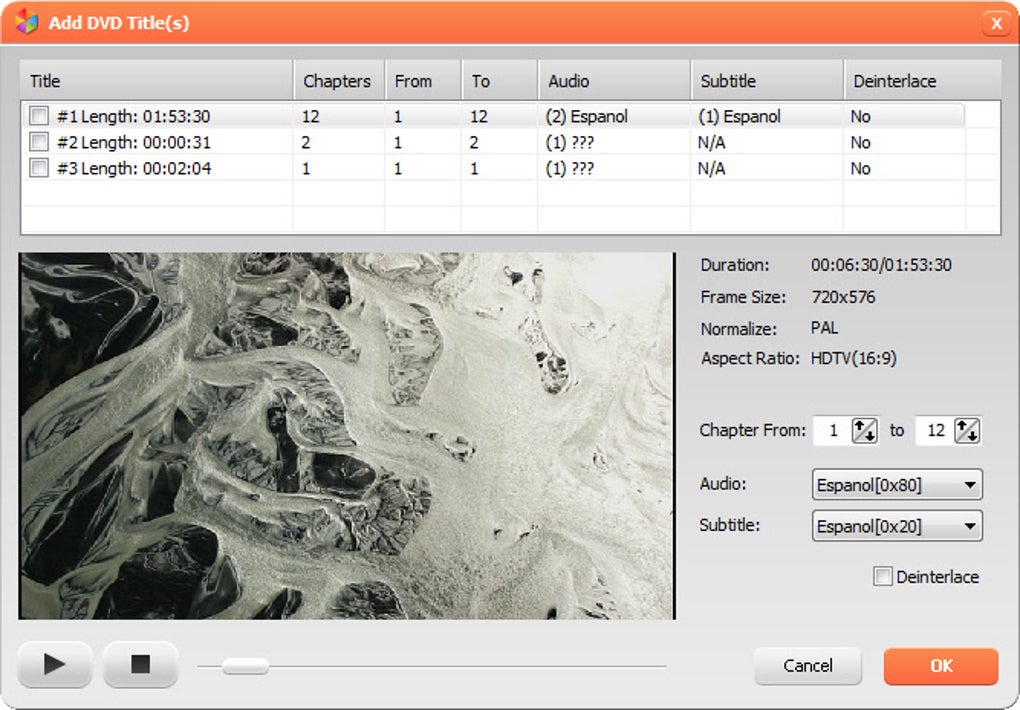The height and width of the screenshot is (710, 1020).
Task: Click the Subtitle column header
Action: (768, 81)
